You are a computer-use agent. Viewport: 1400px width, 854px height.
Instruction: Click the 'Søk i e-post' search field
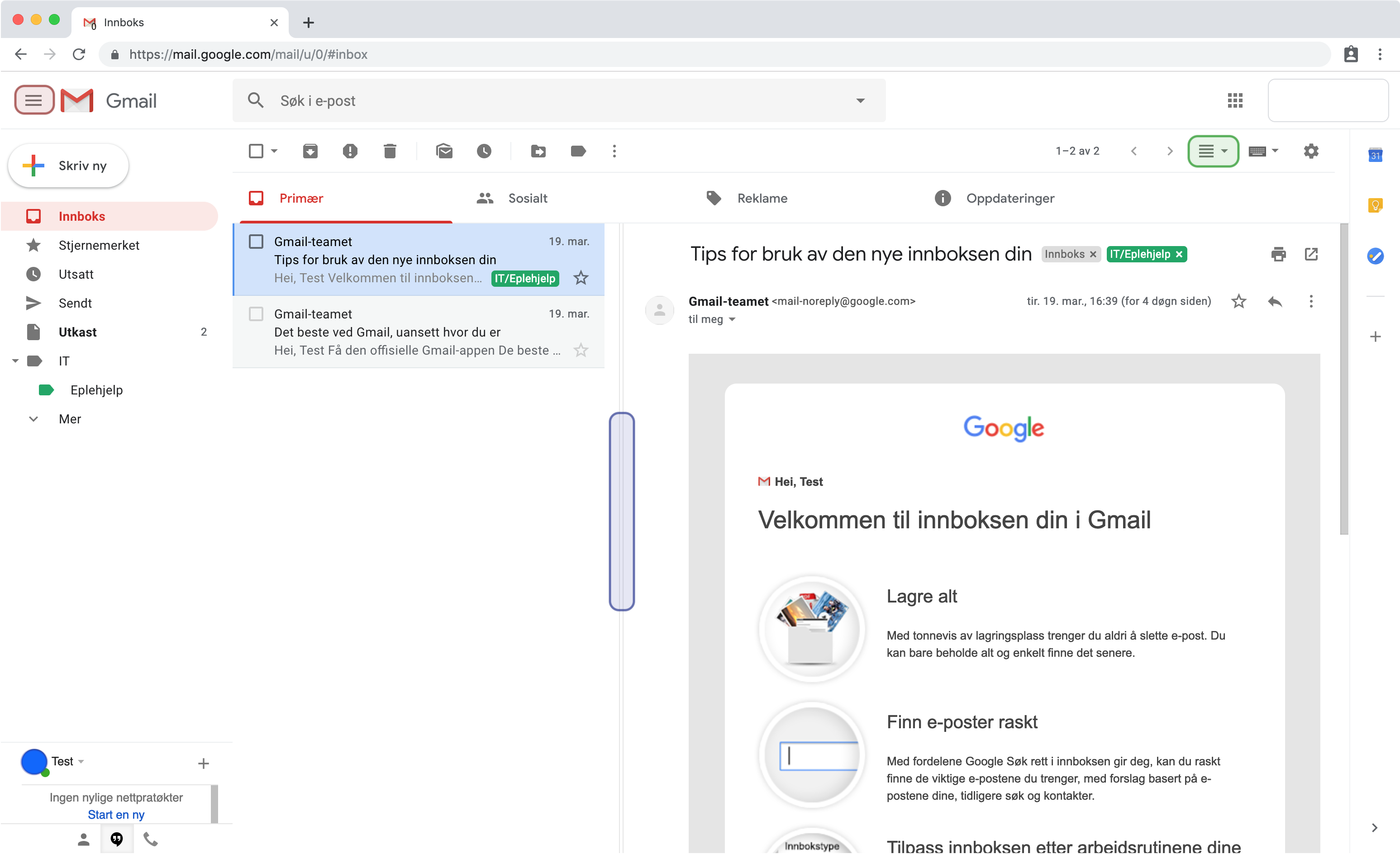558,100
